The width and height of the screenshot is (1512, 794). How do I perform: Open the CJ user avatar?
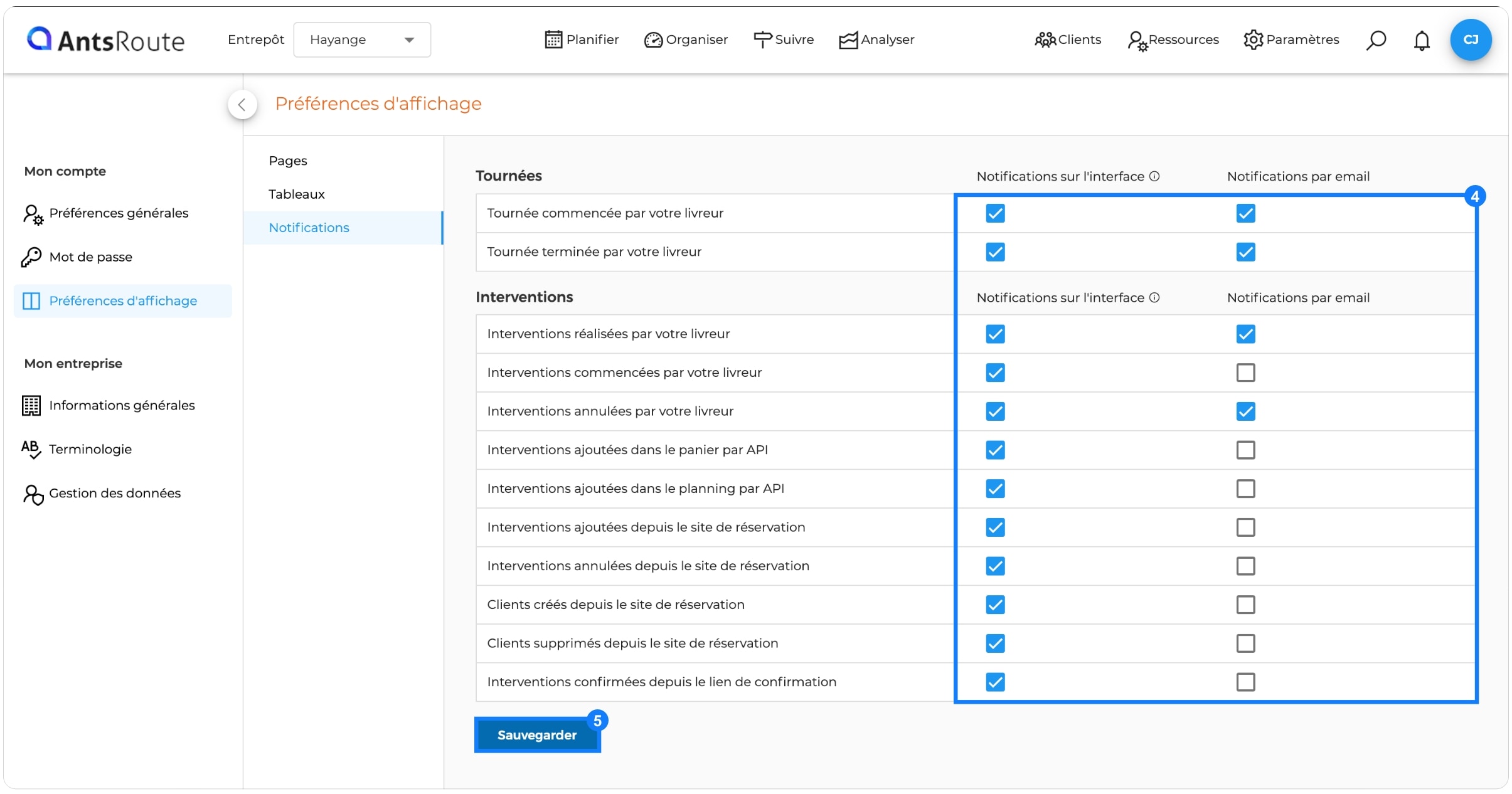[1471, 40]
